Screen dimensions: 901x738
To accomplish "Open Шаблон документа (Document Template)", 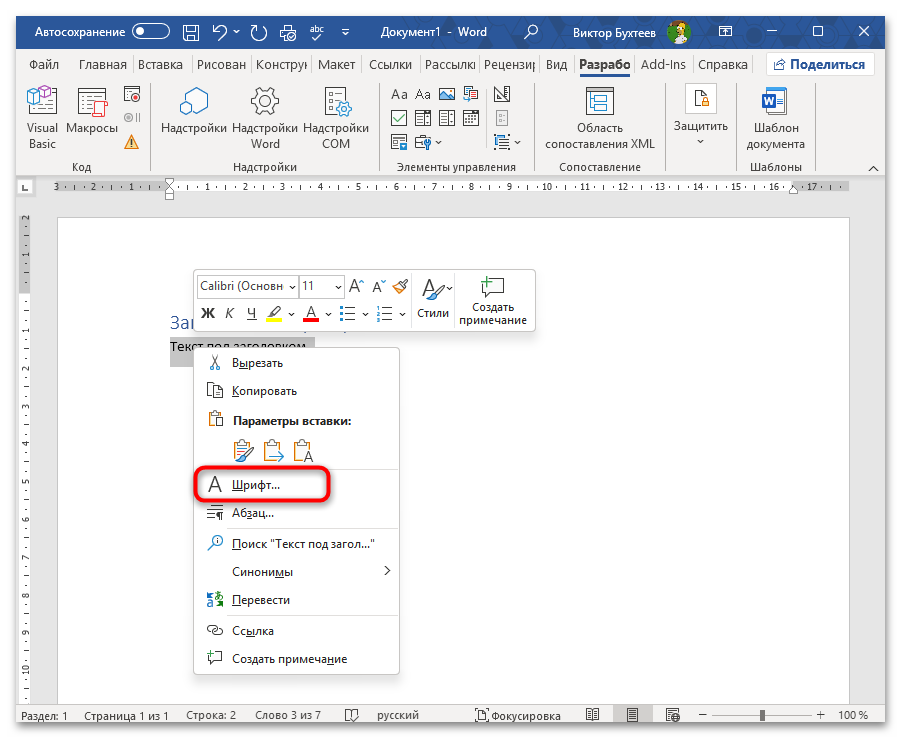I will [x=775, y=117].
